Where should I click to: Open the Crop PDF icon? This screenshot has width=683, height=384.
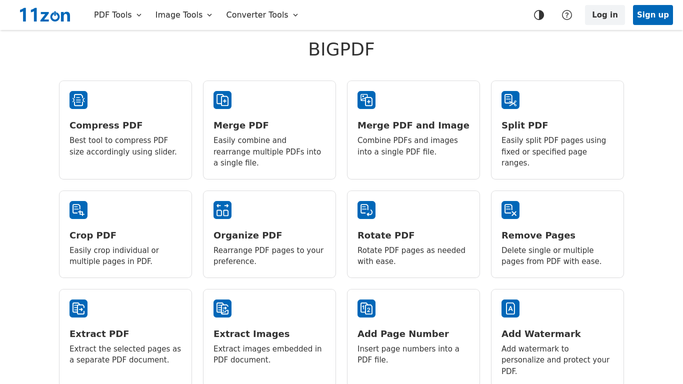78,210
